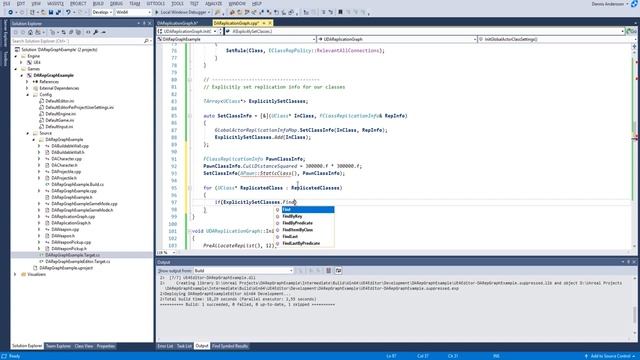This screenshot has height=360, width=640.
Task: Click the Save All toolbar icon
Action: [x=58, y=12]
